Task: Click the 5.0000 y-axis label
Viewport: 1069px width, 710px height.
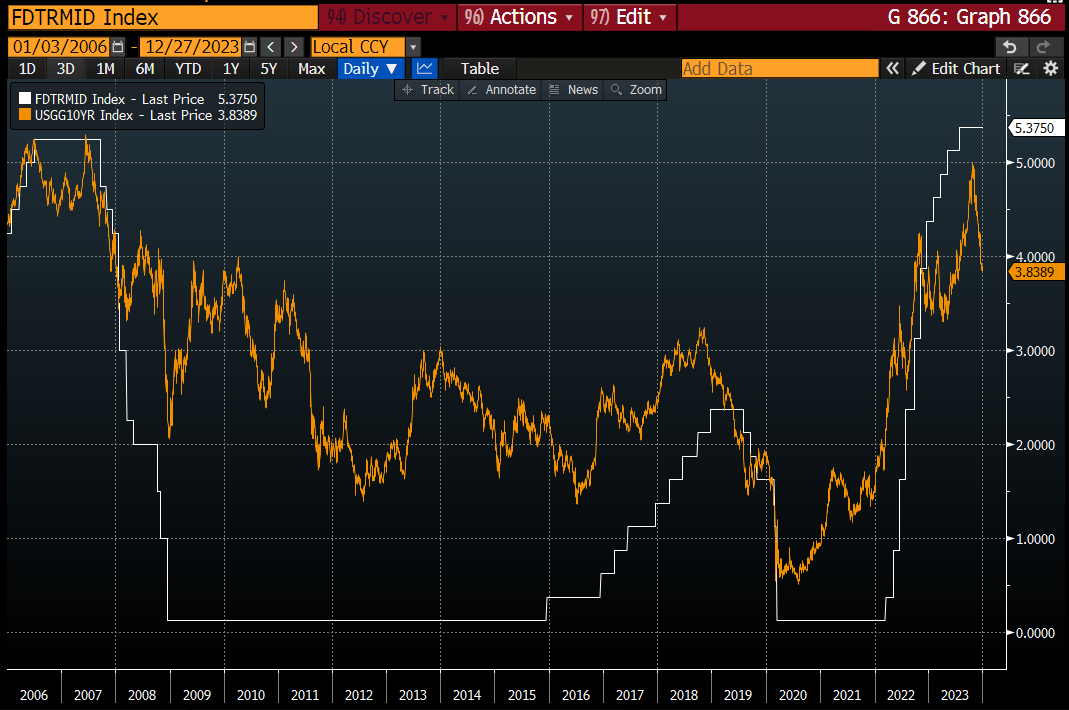Action: (x=1036, y=163)
